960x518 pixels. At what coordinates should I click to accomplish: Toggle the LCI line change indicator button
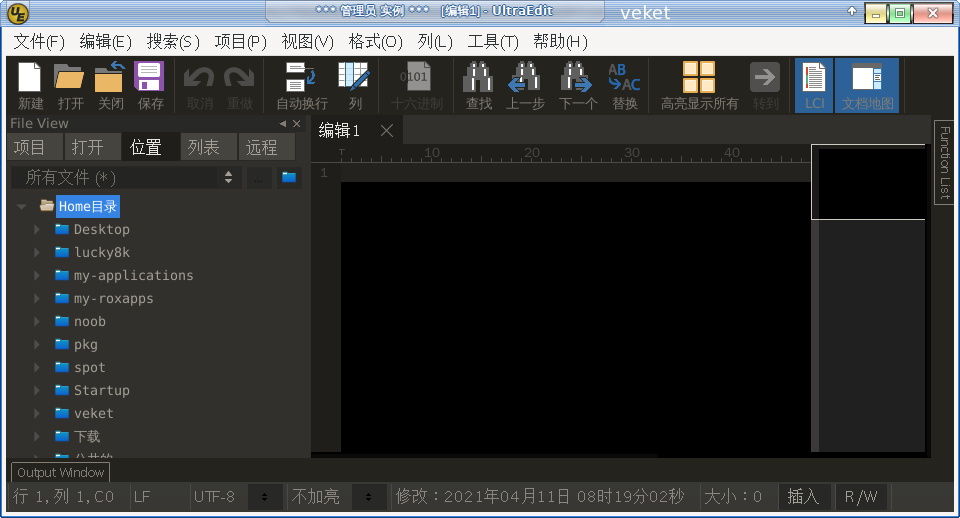click(x=814, y=85)
